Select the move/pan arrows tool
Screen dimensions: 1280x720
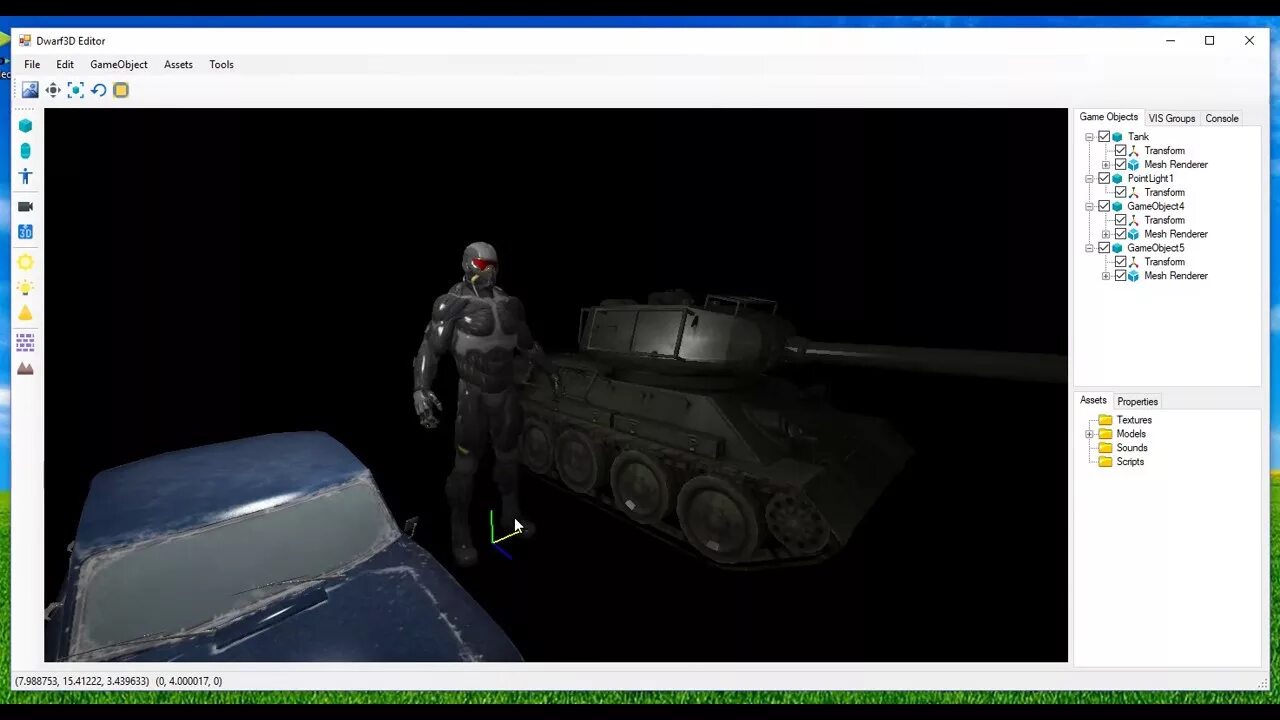[x=53, y=90]
